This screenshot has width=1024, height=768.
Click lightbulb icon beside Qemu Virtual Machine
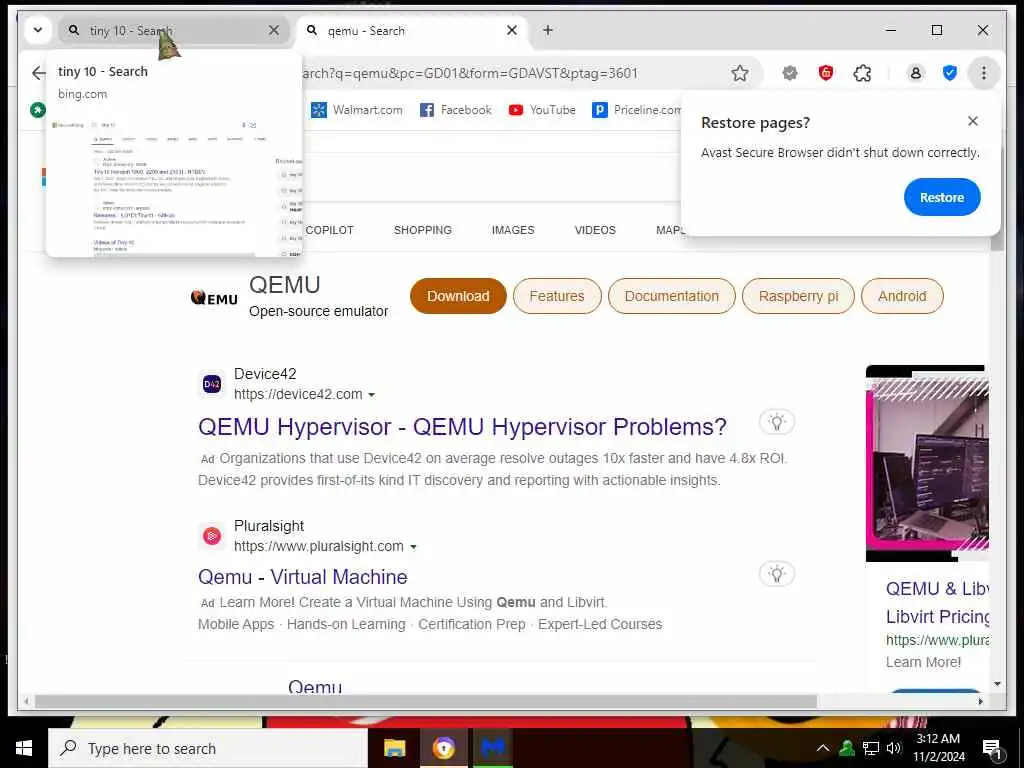pyautogui.click(x=776, y=574)
